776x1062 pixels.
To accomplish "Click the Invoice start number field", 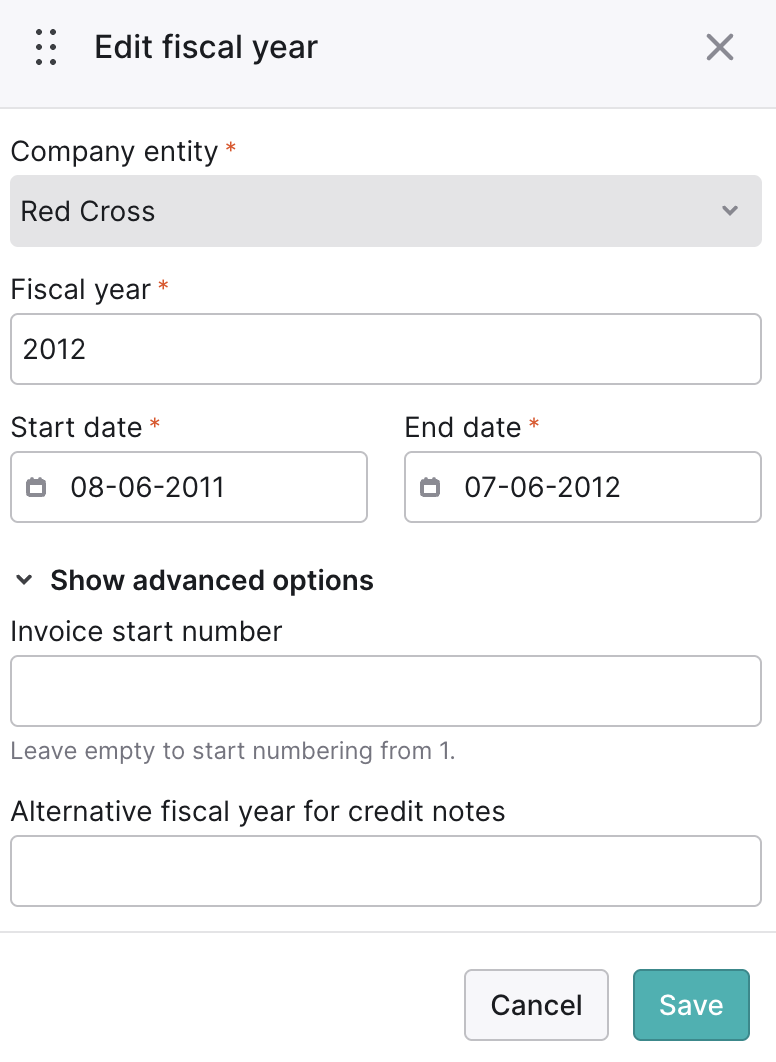I will pyautogui.click(x=386, y=691).
